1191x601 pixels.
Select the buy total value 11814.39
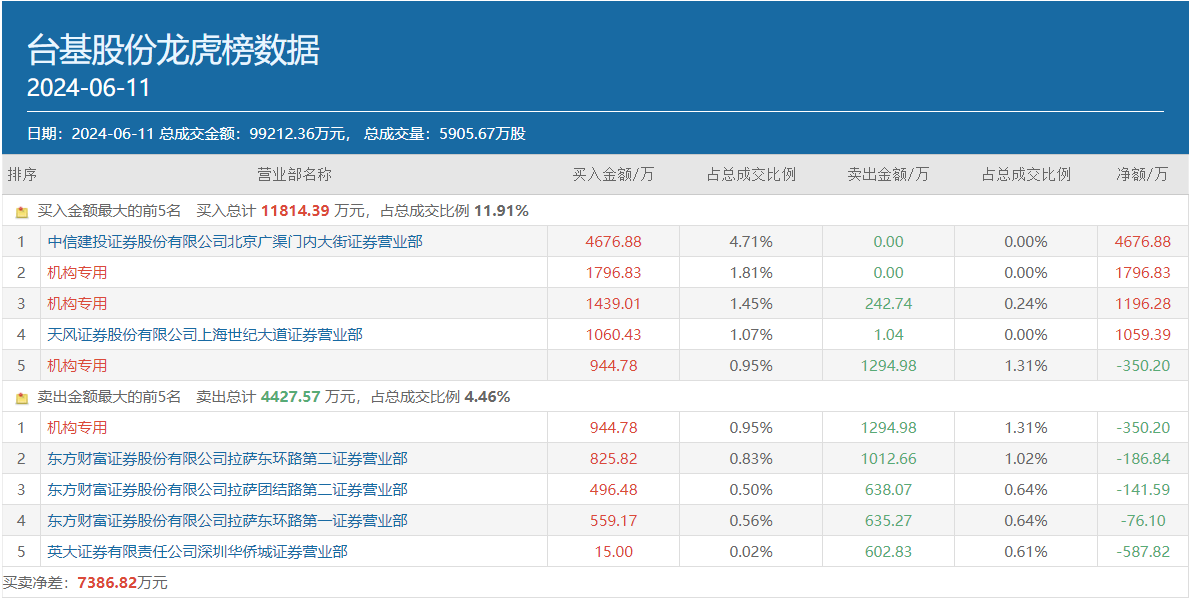[295, 211]
